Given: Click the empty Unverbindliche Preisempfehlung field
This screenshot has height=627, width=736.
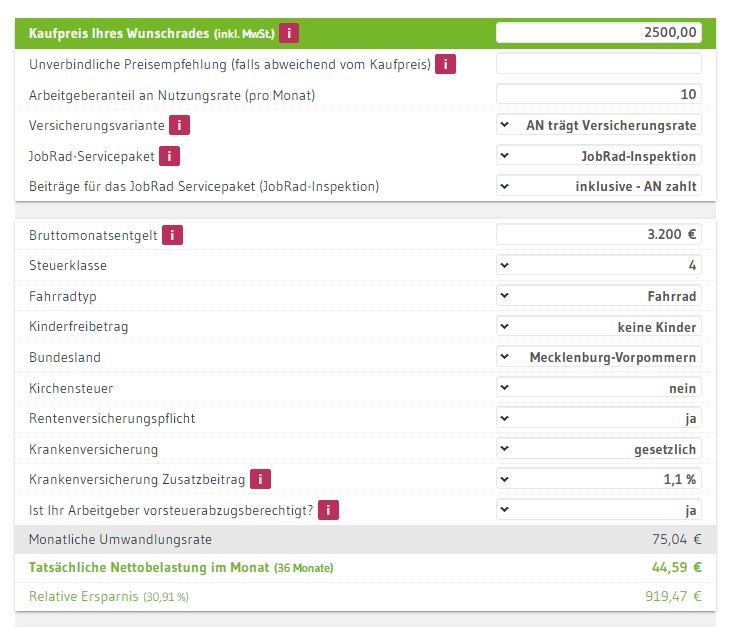Looking at the screenshot, I should click(x=598, y=63).
